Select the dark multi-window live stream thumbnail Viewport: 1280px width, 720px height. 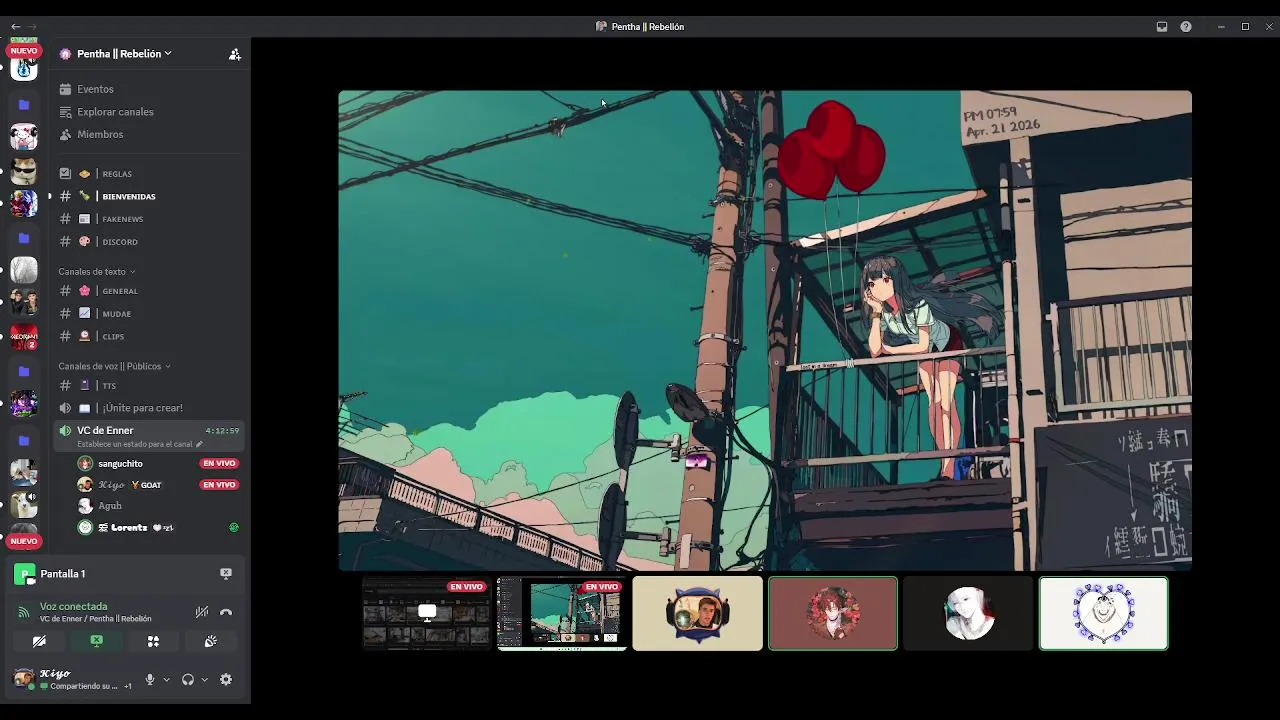click(x=426, y=613)
